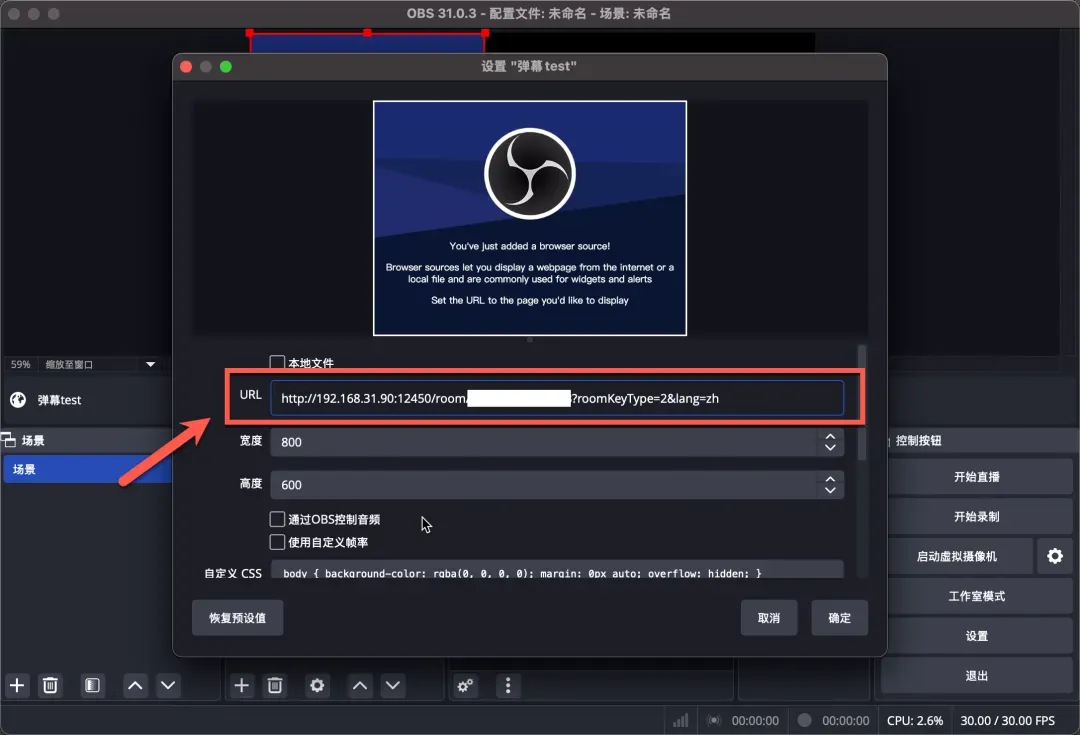Remove the source with sources trash icon
The height and width of the screenshot is (735, 1080).
(x=275, y=685)
